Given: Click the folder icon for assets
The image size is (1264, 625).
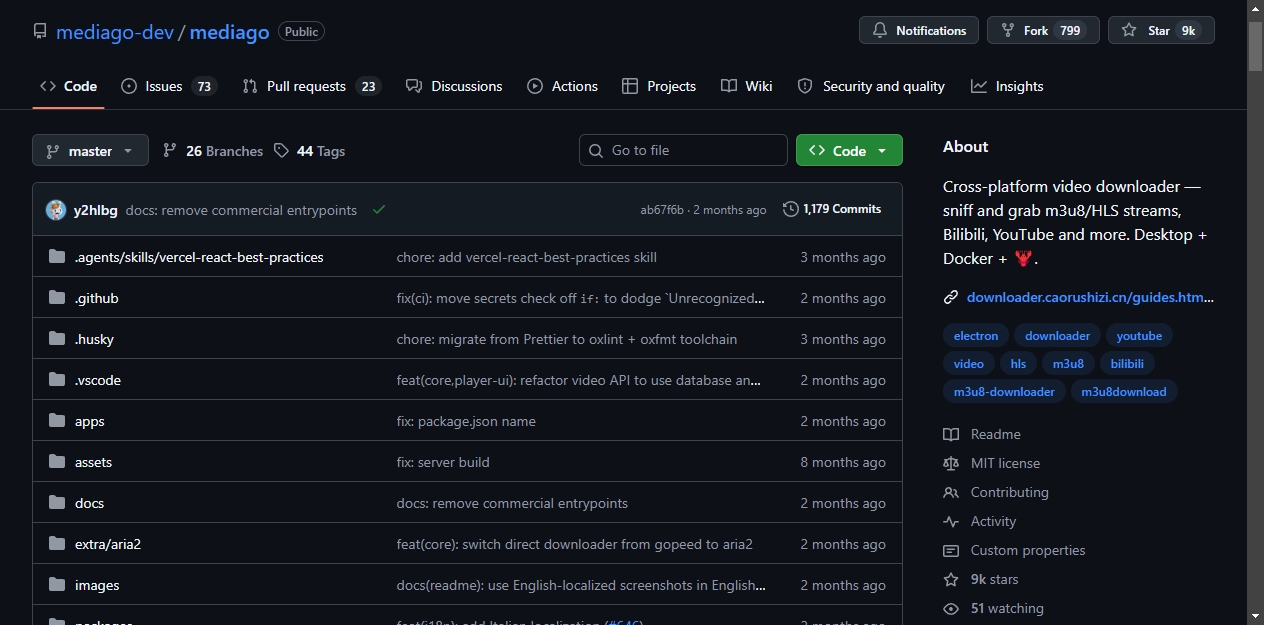Looking at the screenshot, I should 57,462.
